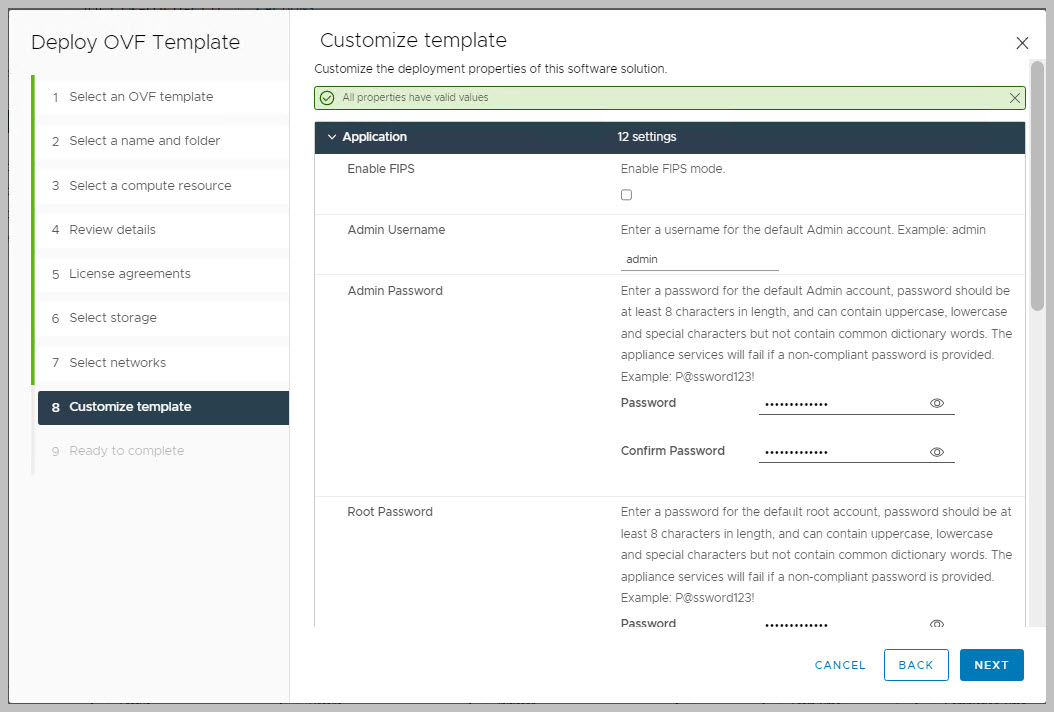Jump to step 3 Select a compute resource
1054x712 pixels.
(150, 186)
